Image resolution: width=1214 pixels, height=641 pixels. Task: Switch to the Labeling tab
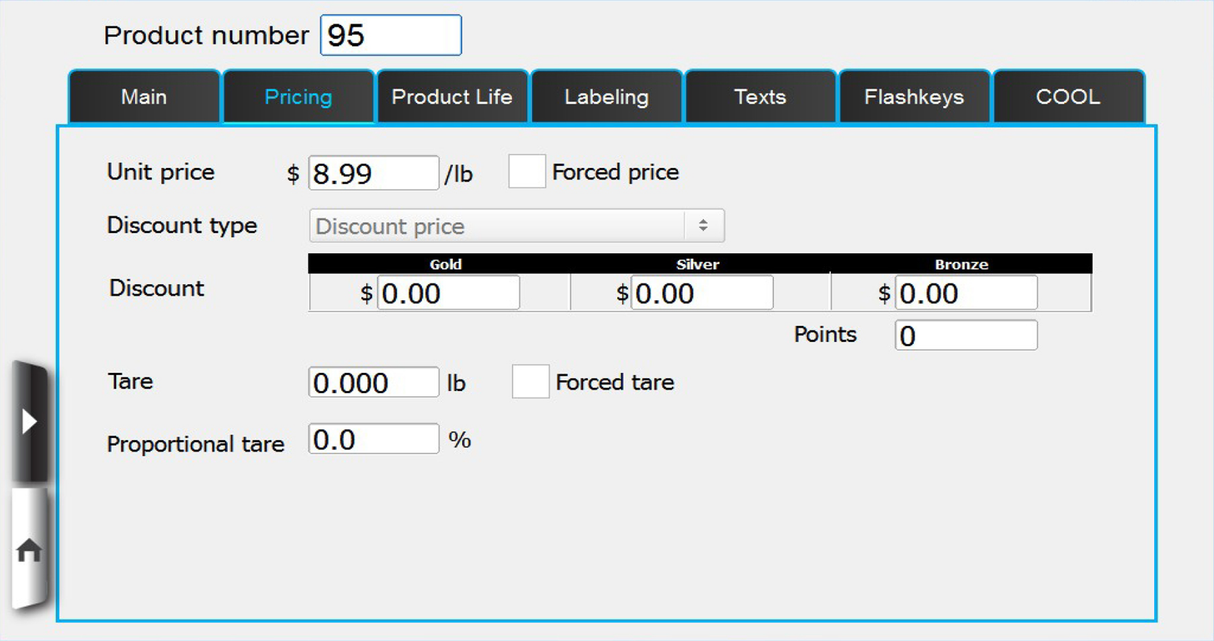607,96
